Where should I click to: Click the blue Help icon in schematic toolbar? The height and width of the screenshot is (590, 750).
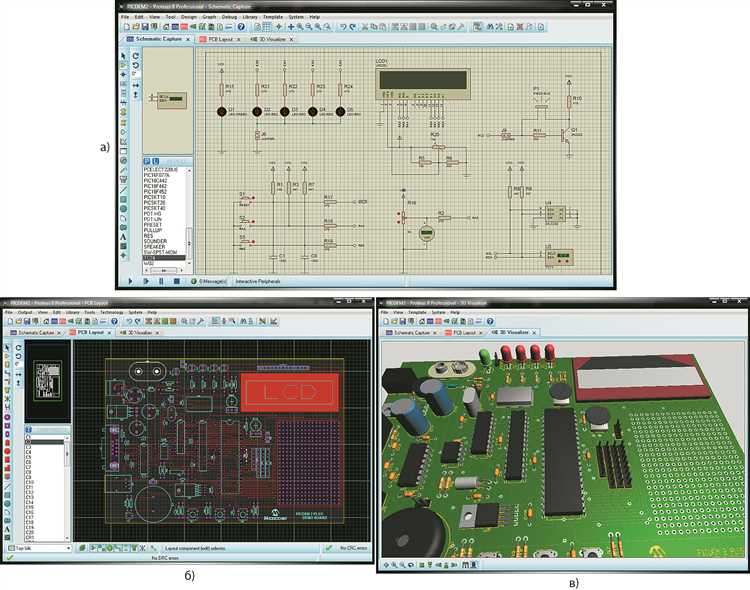pyautogui.click(x=241, y=27)
